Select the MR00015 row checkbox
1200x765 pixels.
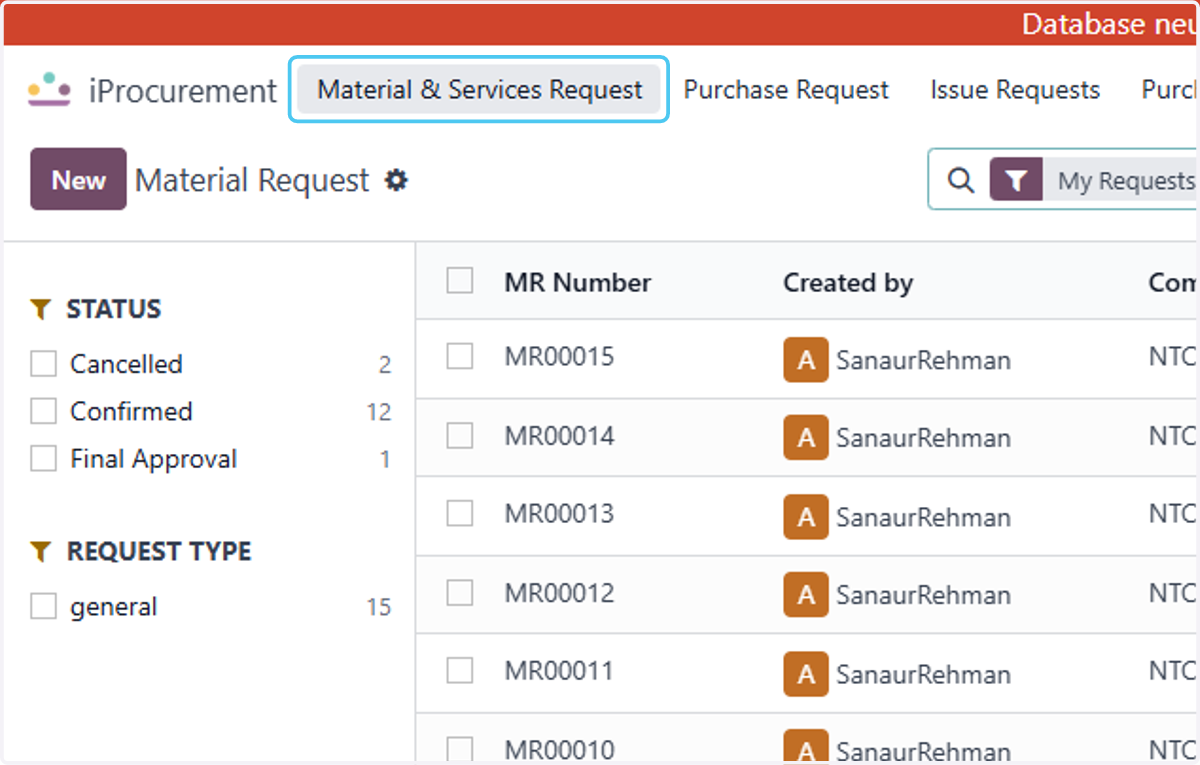[460, 356]
